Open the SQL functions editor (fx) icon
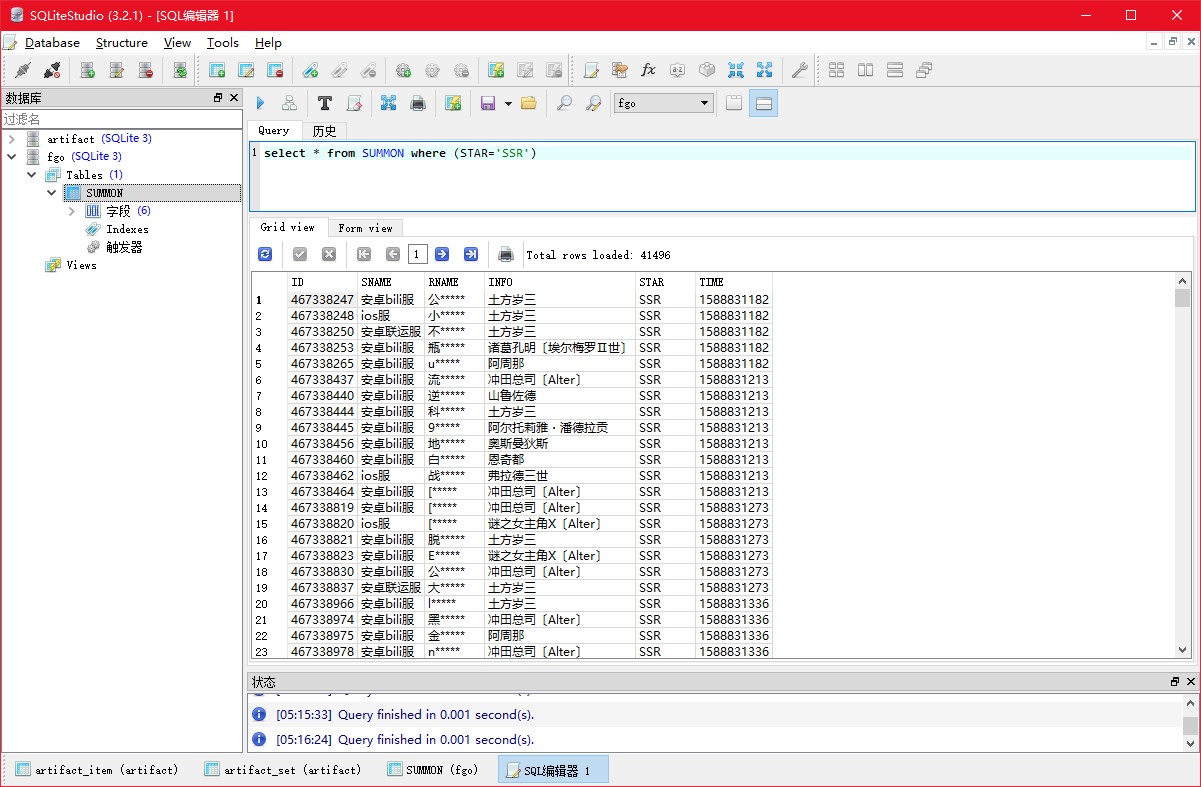This screenshot has height=787, width=1201. 648,70
